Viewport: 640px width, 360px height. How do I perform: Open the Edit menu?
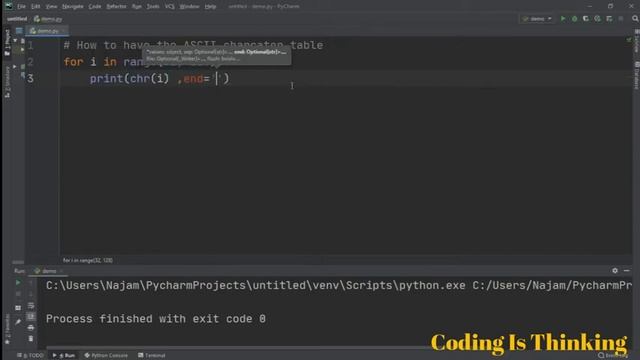pyautogui.click(x=36, y=7)
